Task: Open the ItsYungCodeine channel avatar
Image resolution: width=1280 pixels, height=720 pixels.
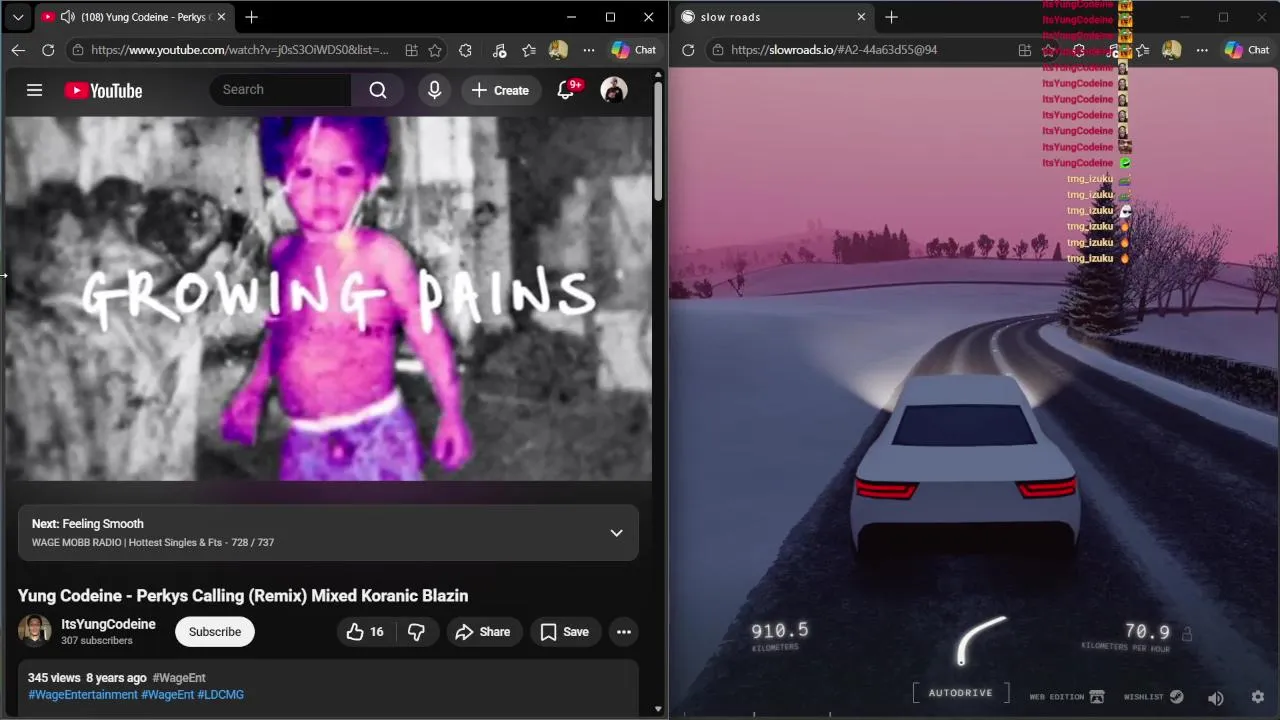Action: [34, 631]
